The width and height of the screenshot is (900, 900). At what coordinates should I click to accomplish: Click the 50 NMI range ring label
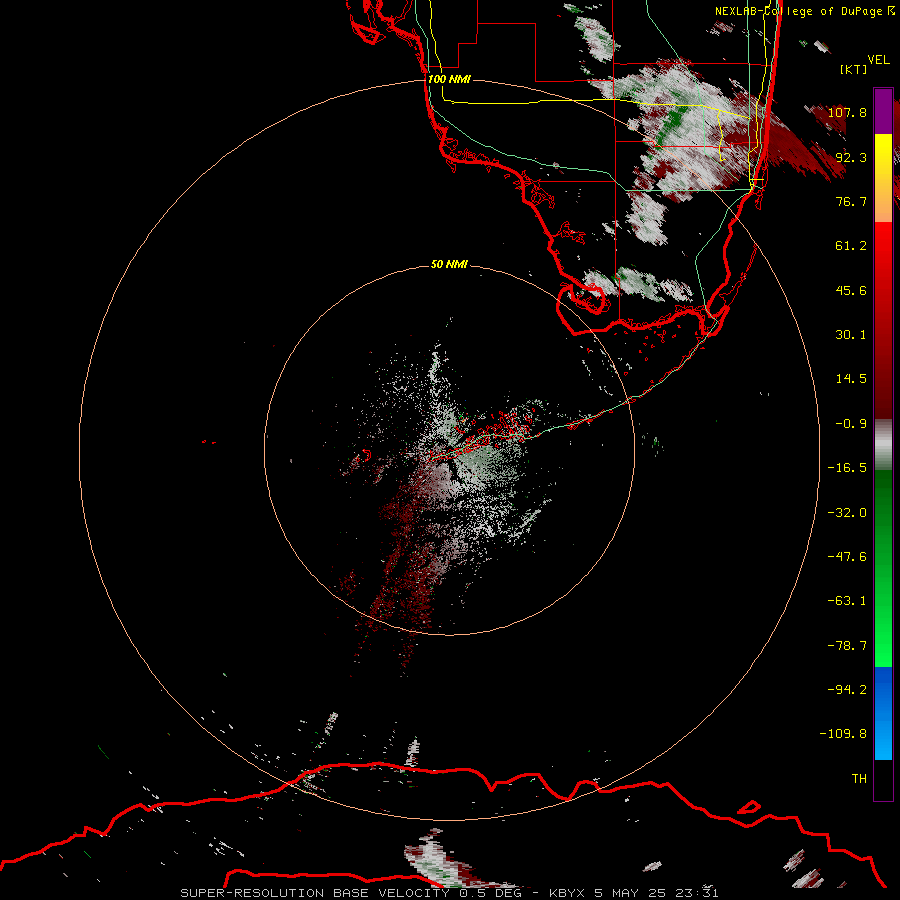coord(449,264)
